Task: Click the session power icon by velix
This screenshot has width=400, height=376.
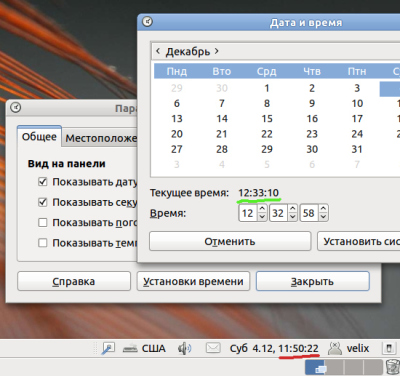Action: pyautogui.click(x=389, y=349)
